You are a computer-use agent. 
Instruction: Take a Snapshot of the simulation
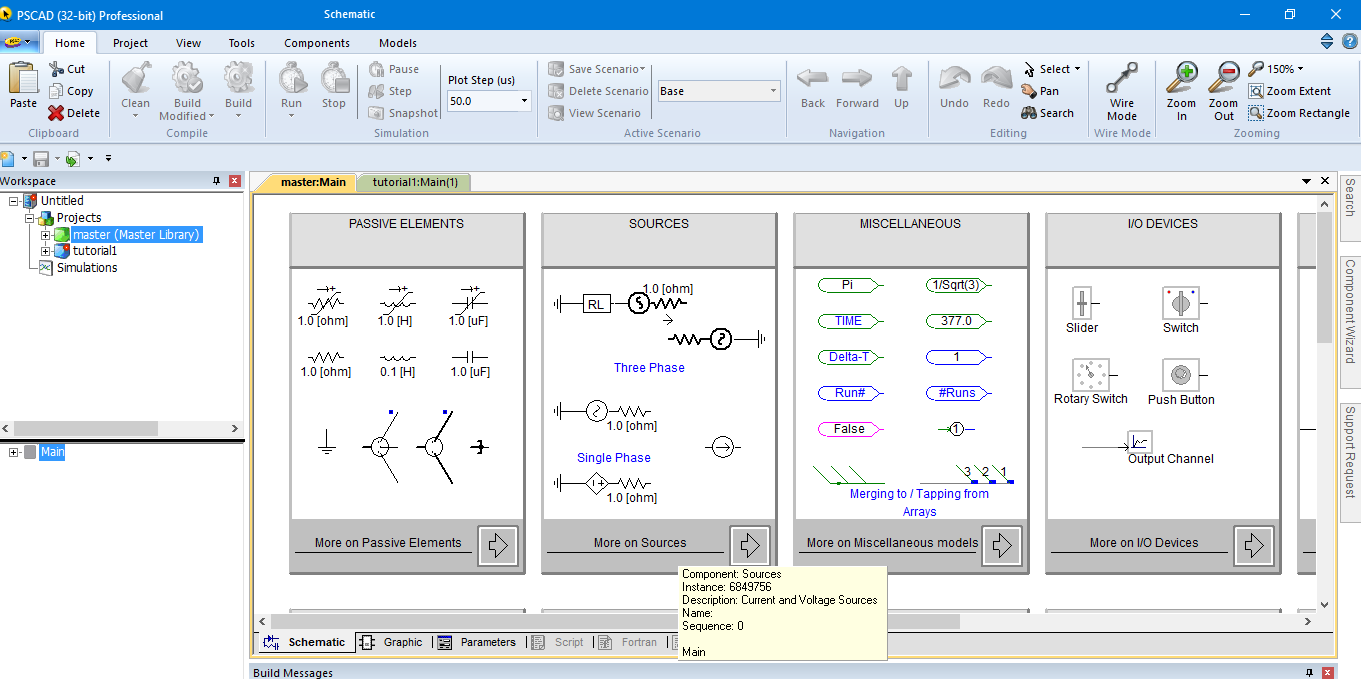click(x=404, y=113)
